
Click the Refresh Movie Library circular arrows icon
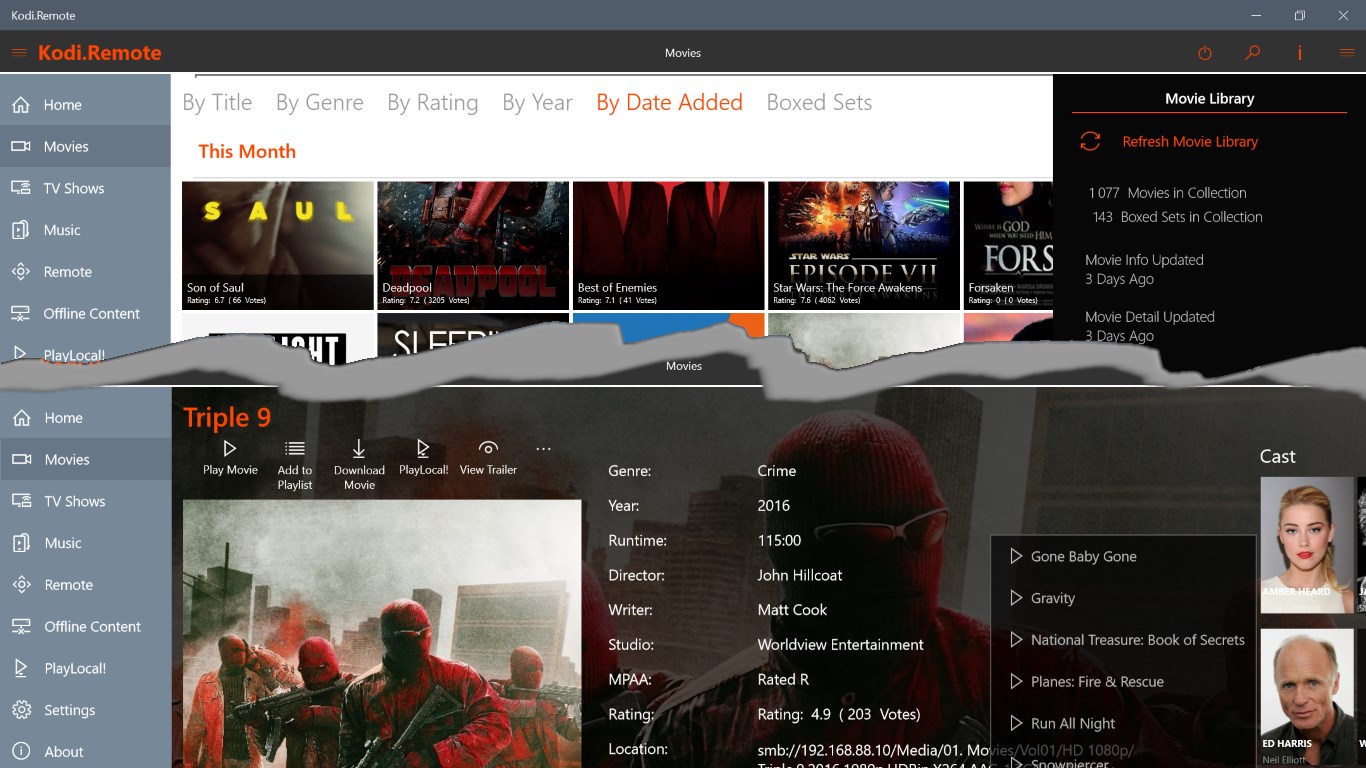(1090, 142)
